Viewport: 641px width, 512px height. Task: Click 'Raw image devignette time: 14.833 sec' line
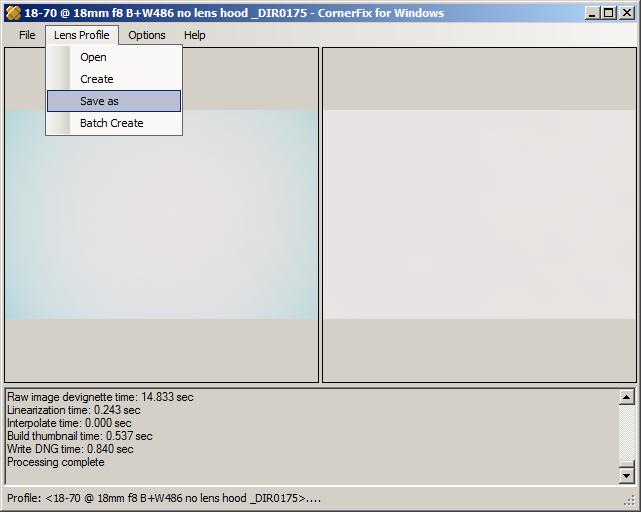[100, 397]
